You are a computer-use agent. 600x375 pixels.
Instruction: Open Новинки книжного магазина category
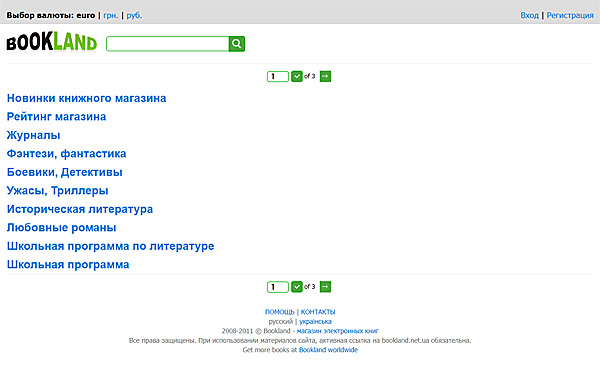click(86, 98)
